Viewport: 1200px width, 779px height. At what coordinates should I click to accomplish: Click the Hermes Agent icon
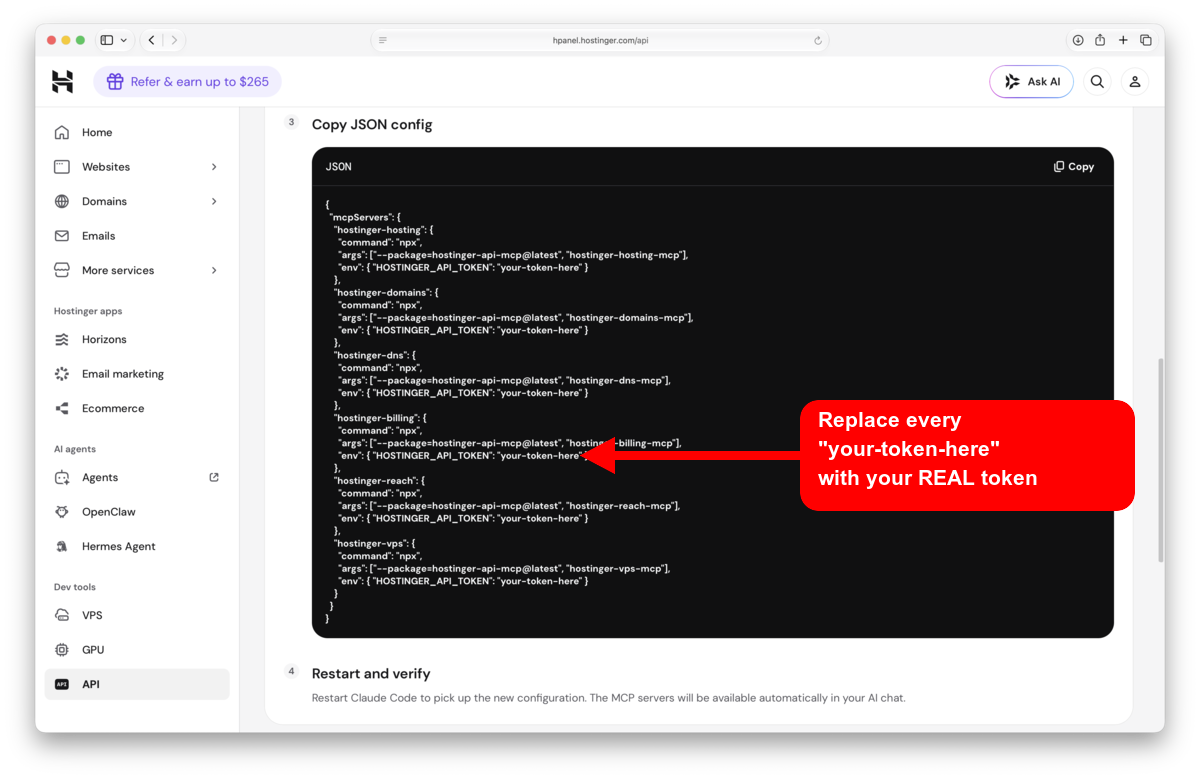(x=62, y=546)
